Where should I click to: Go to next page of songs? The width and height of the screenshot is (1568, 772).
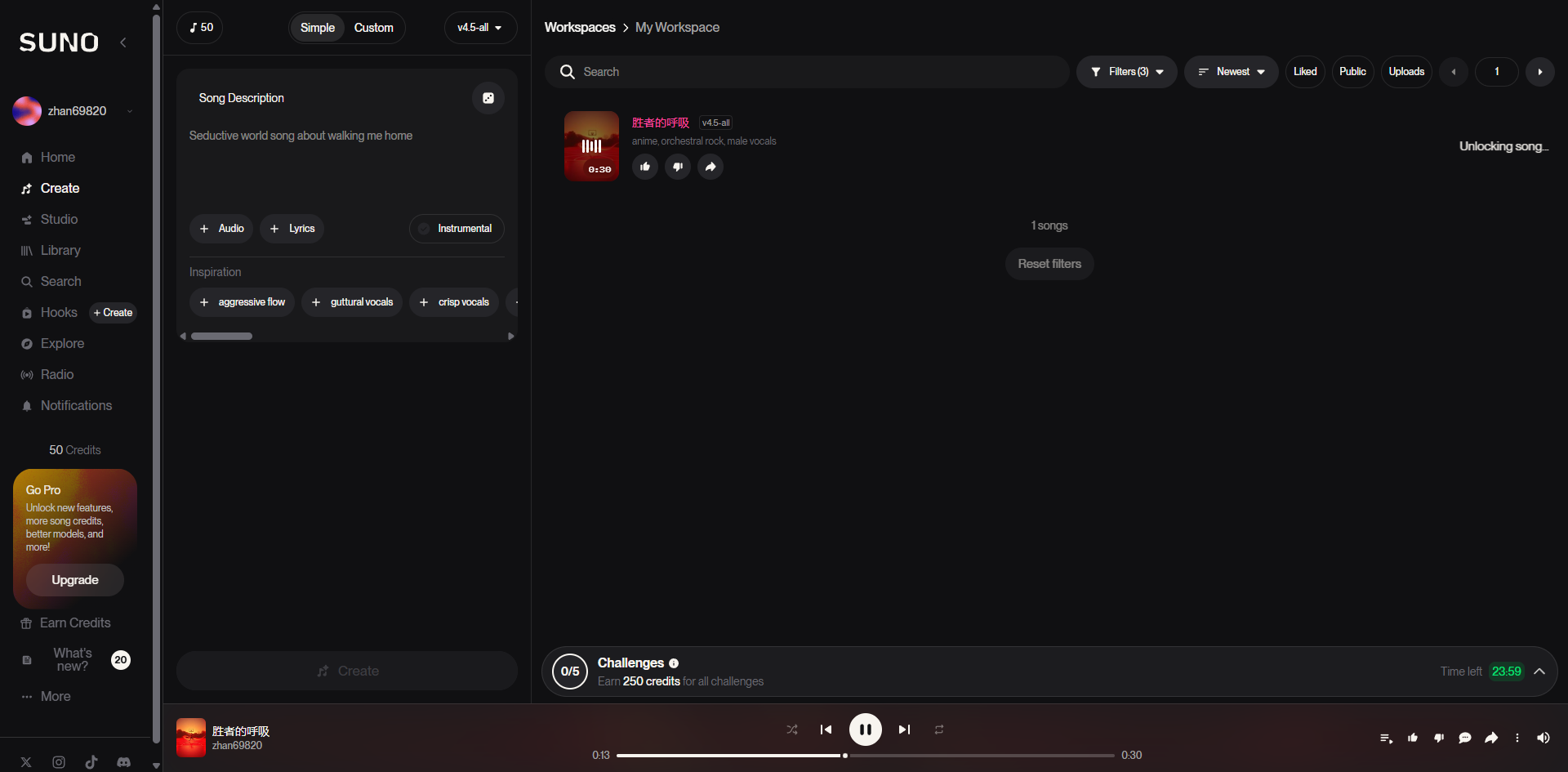(1540, 72)
